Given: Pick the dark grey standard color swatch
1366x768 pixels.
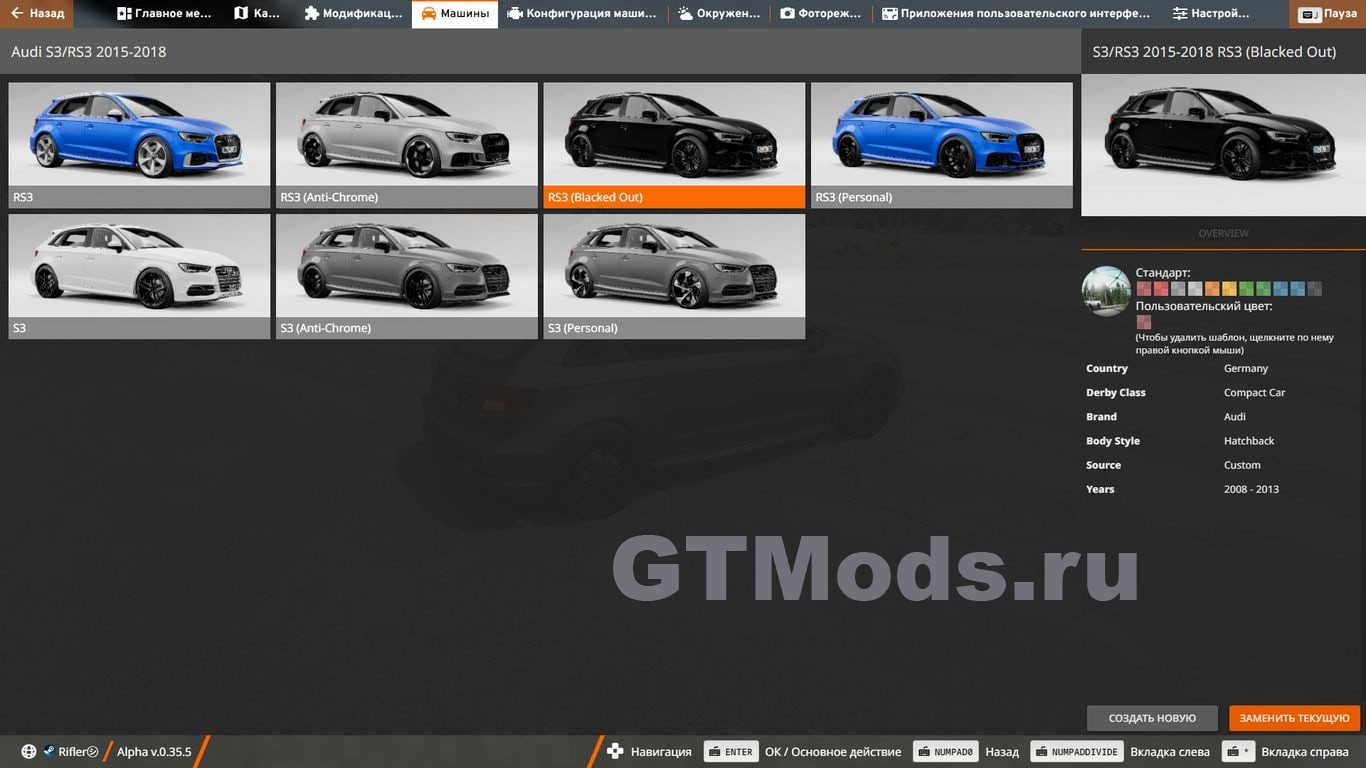Looking at the screenshot, I should pyautogui.click(x=1314, y=289).
